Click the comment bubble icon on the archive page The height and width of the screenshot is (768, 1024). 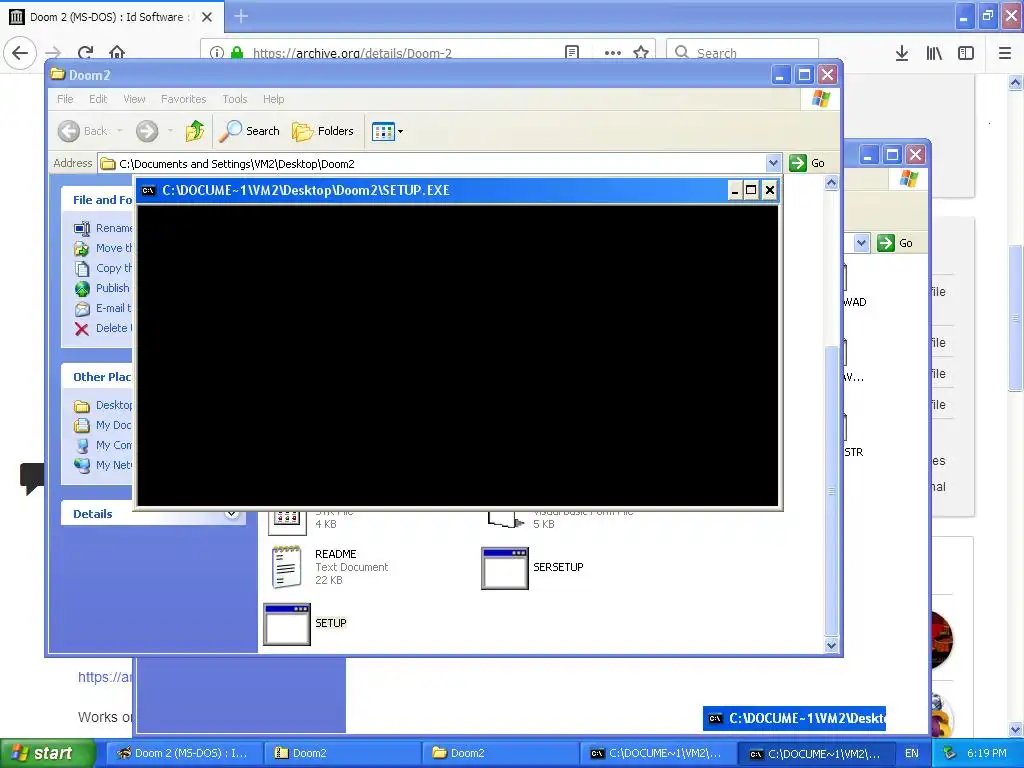pos(31,477)
